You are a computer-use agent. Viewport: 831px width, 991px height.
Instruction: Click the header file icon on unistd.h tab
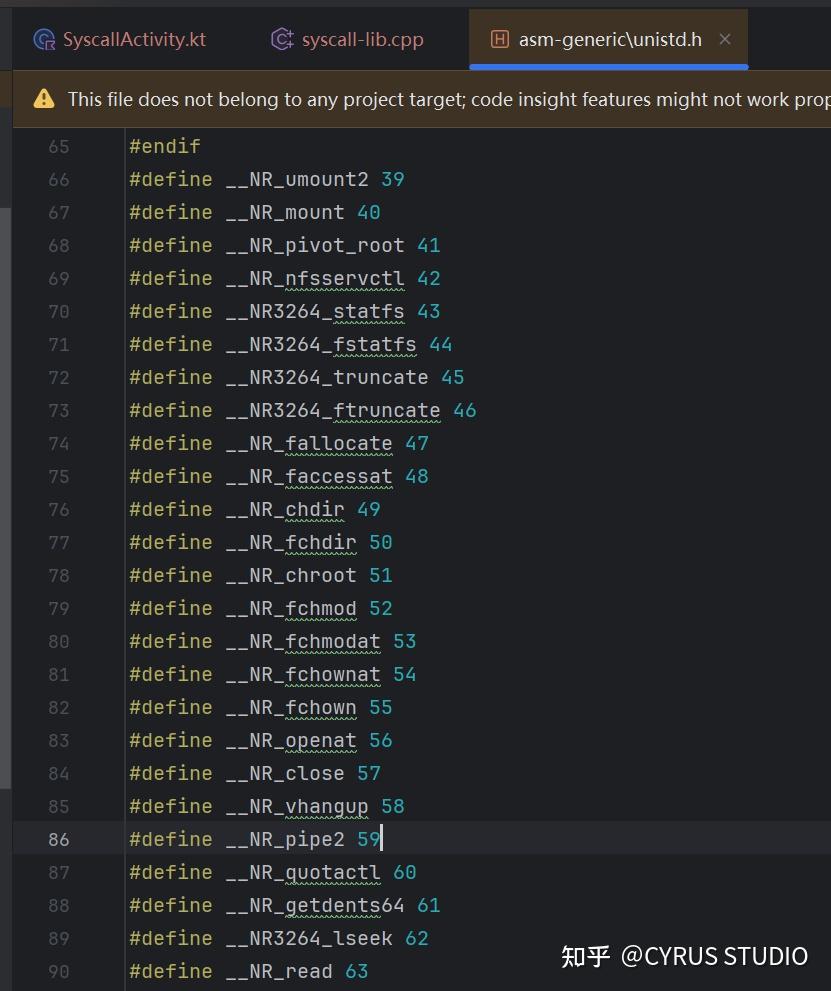[499, 40]
